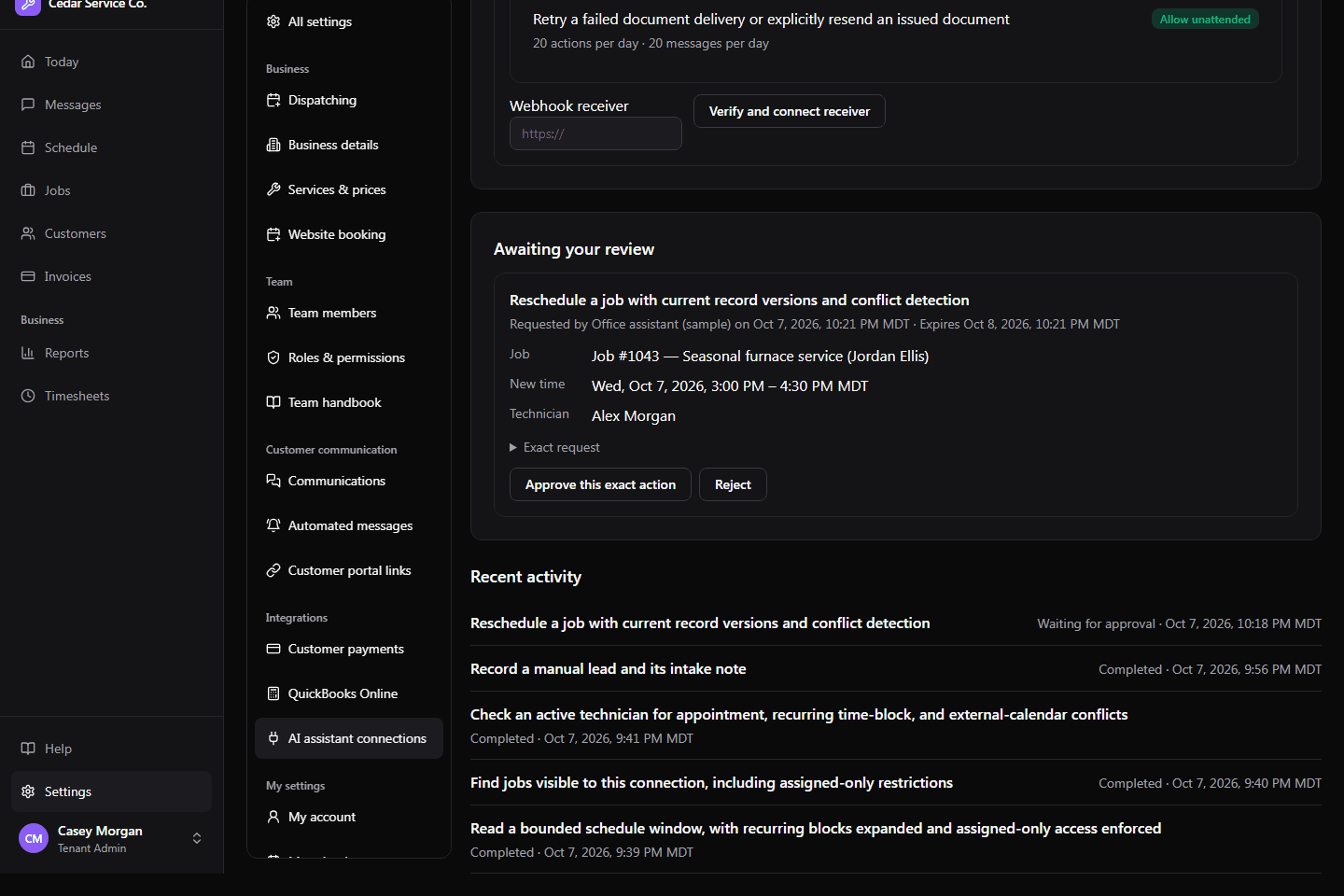Open QuickBooks Online integration
1344x896 pixels.
click(x=349, y=693)
